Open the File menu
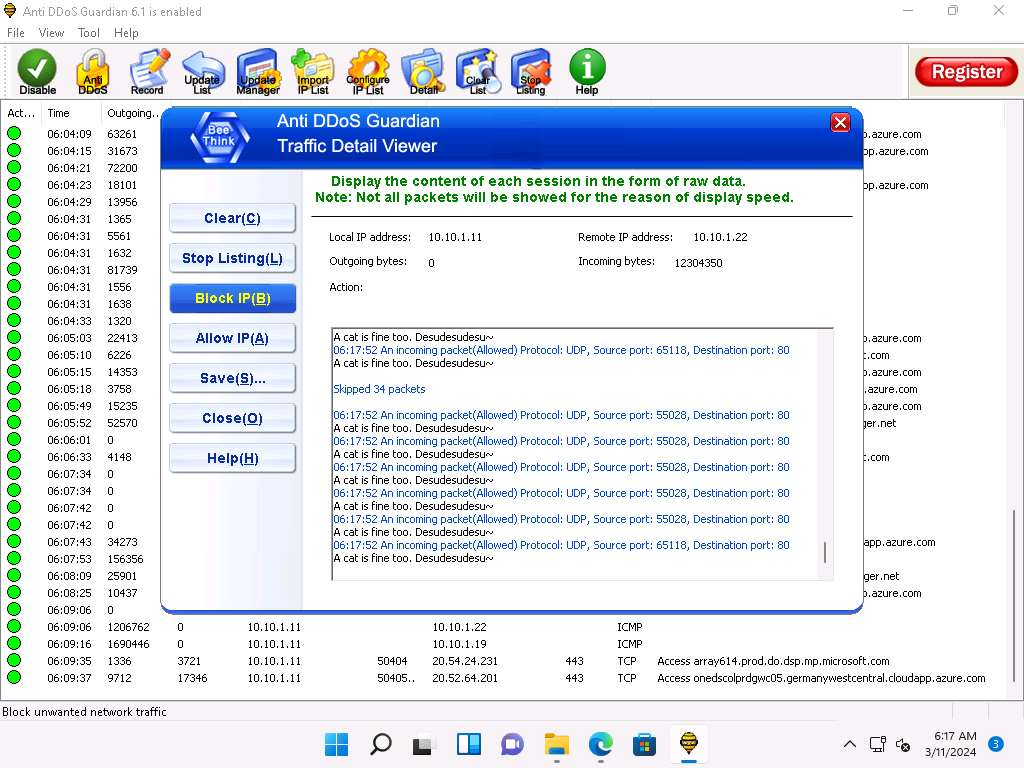This screenshot has width=1024, height=768. 16,33
